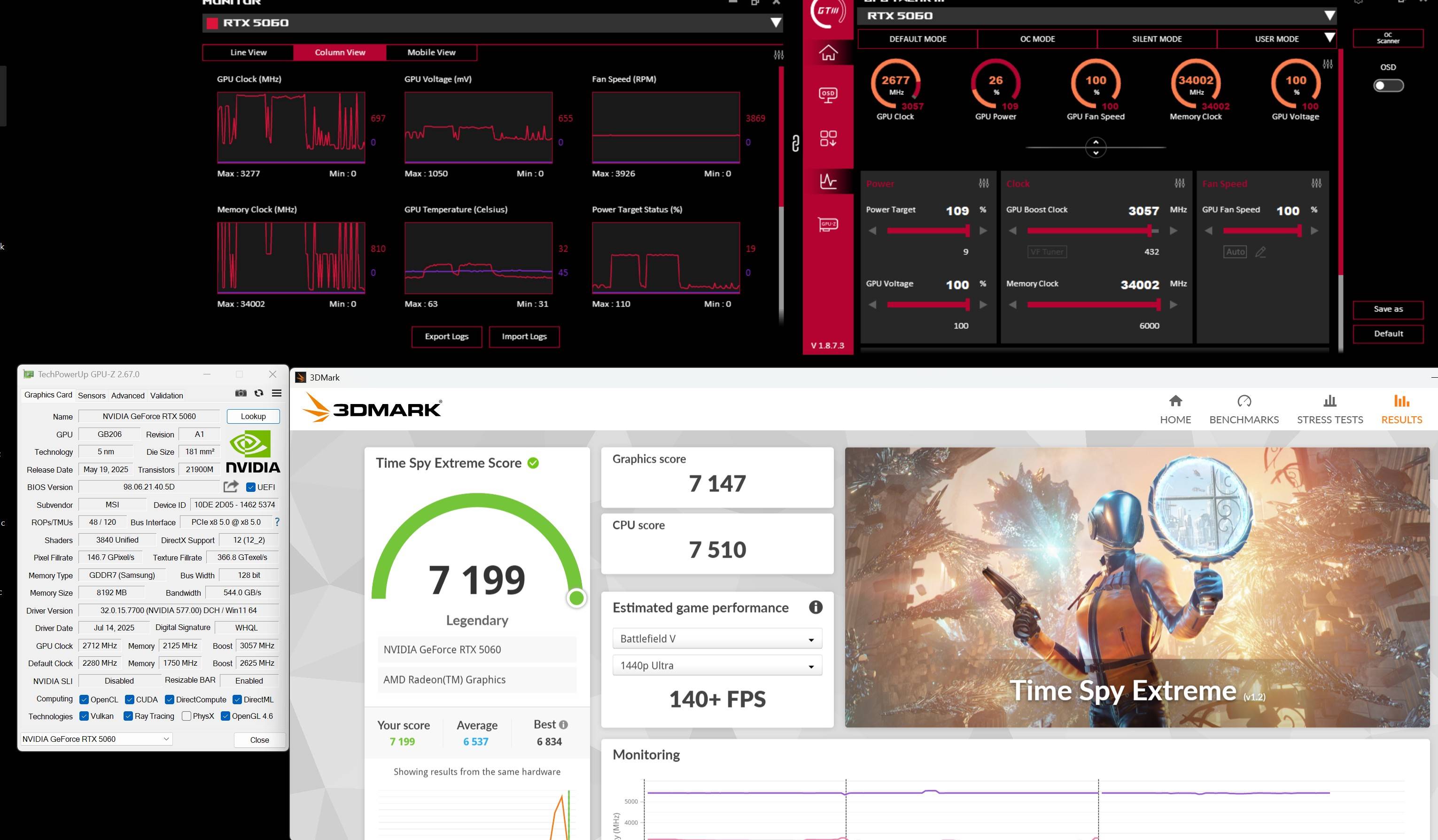Select DEFAULT MODE profile
Screen dimensions: 1438x840
pyautogui.click(x=917, y=39)
